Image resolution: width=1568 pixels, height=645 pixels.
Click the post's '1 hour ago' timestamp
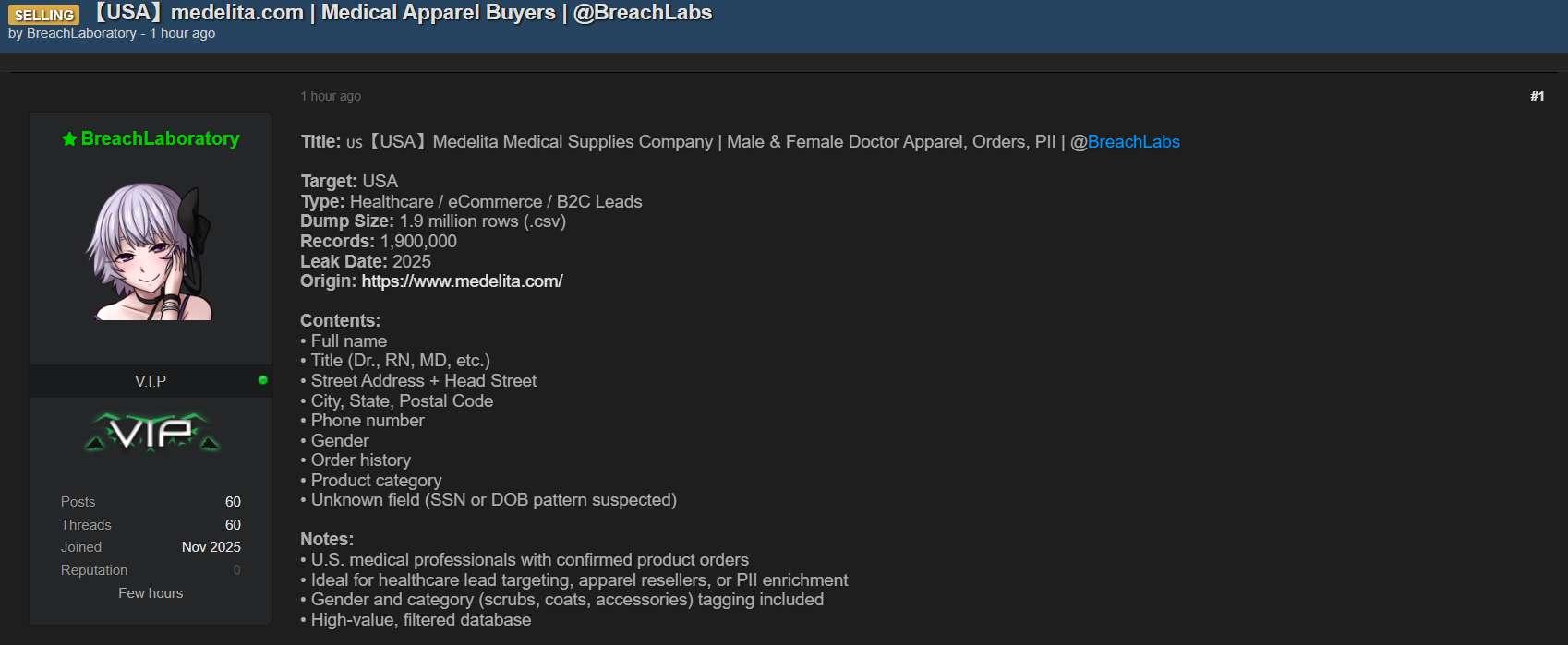click(x=331, y=96)
